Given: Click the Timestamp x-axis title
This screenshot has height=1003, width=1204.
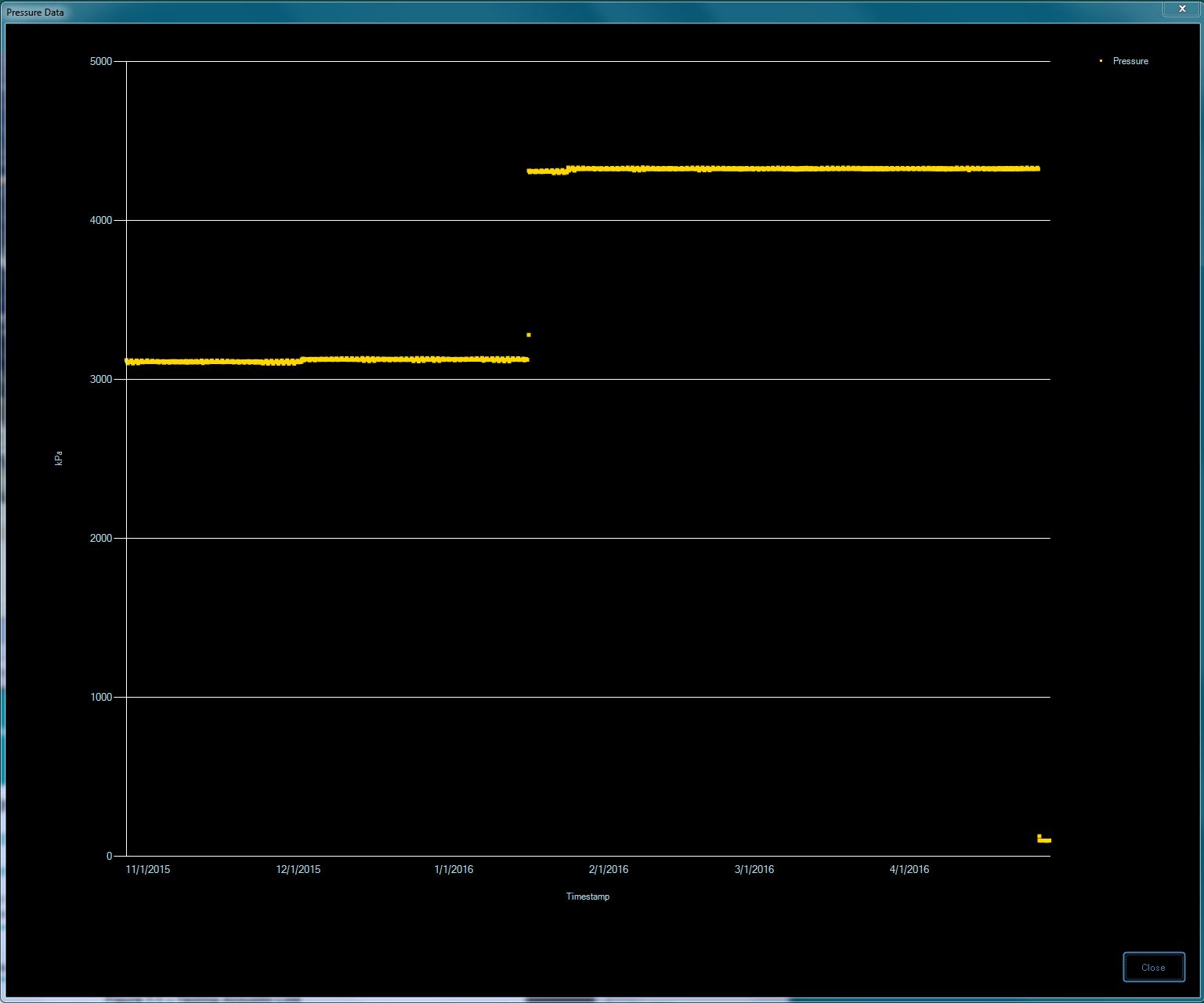Looking at the screenshot, I should [588, 897].
